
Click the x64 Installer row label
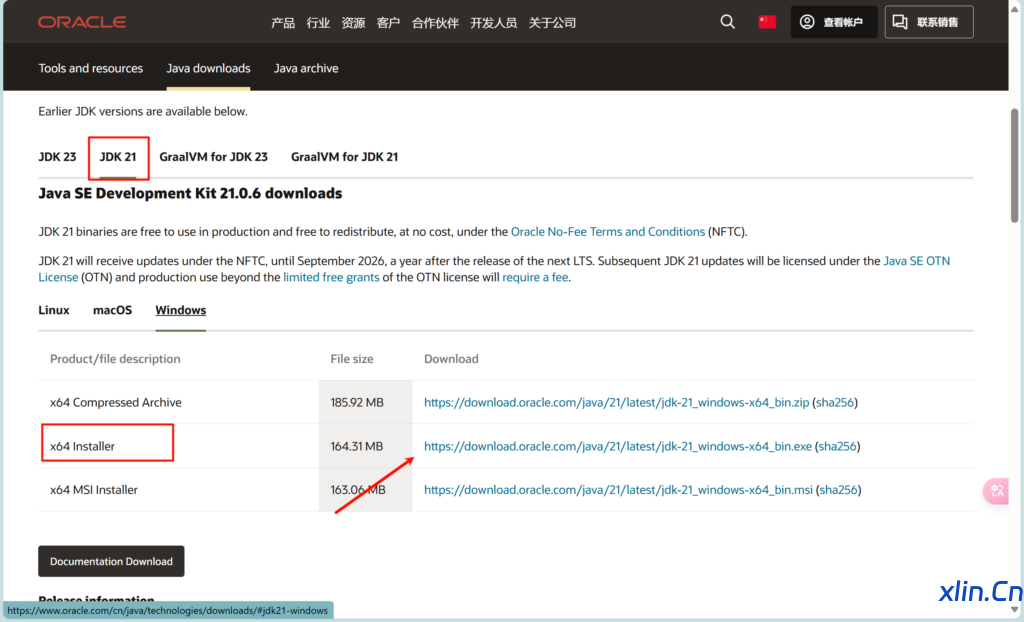[82, 446]
